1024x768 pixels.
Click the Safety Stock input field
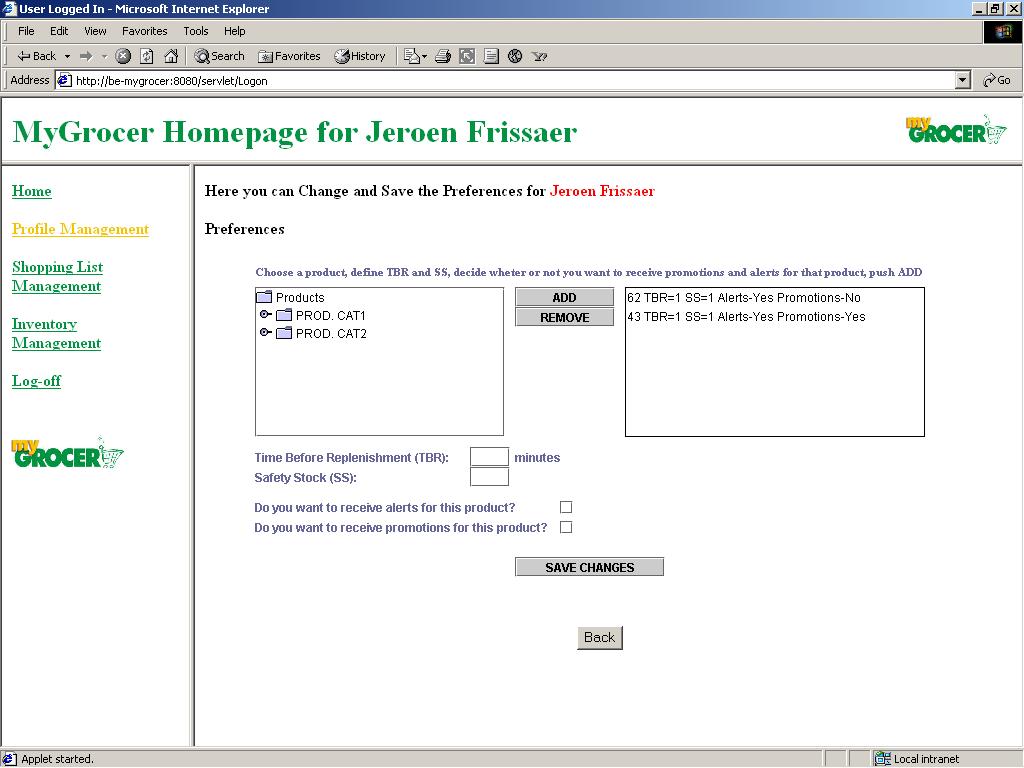point(489,477)
